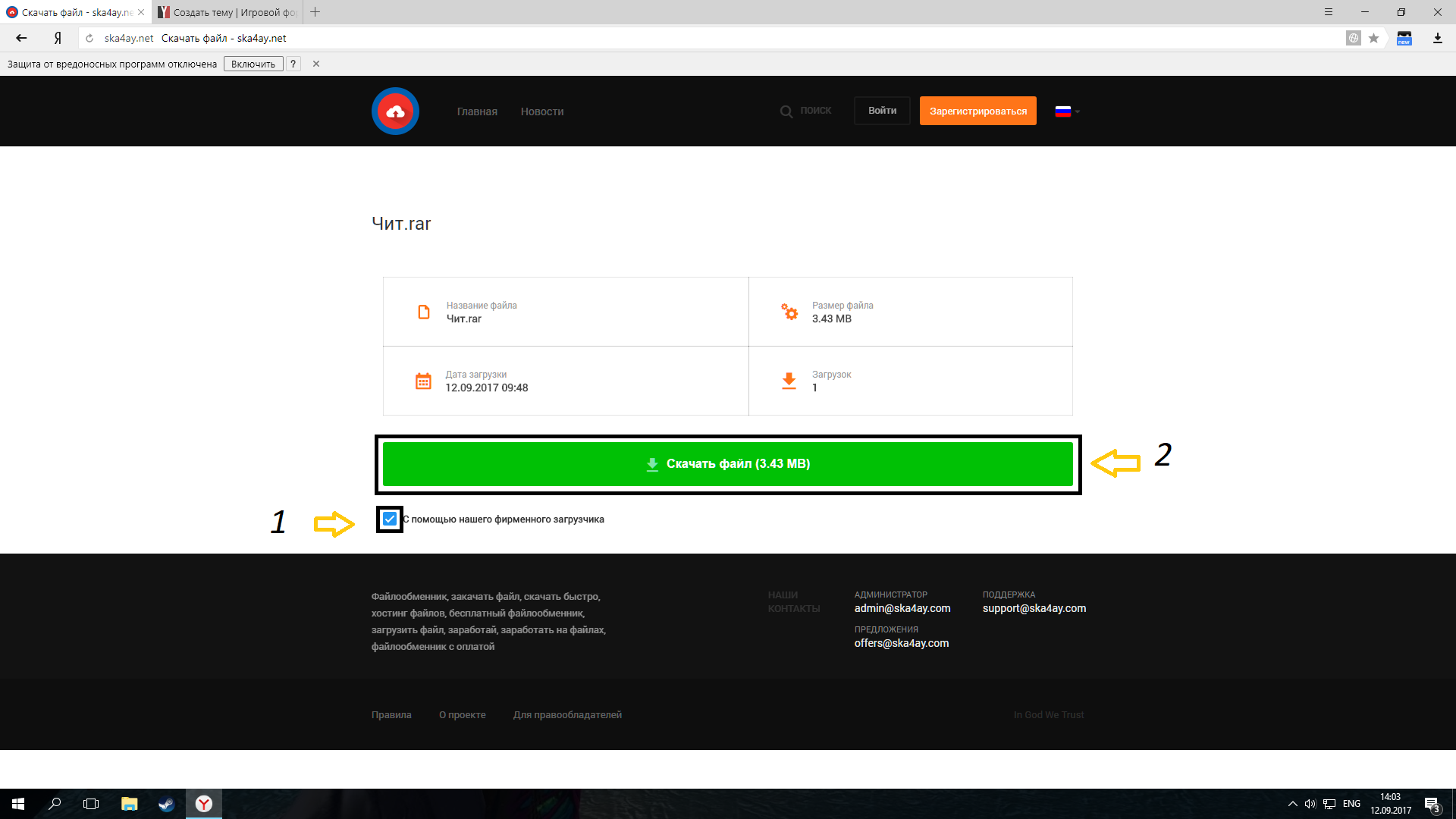Click the Зарегистрироваться button
1456x819 pixels.
click(x=977, y=111)
